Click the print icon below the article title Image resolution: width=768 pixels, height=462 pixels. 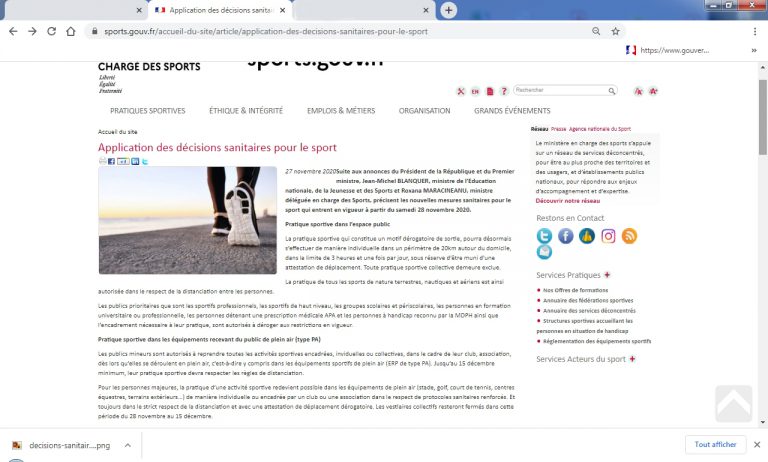[102, 161]
